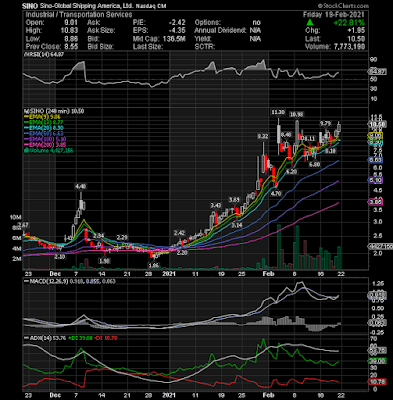
Task: Click the 10.98 high price annotation
Action: coord(297,115)
